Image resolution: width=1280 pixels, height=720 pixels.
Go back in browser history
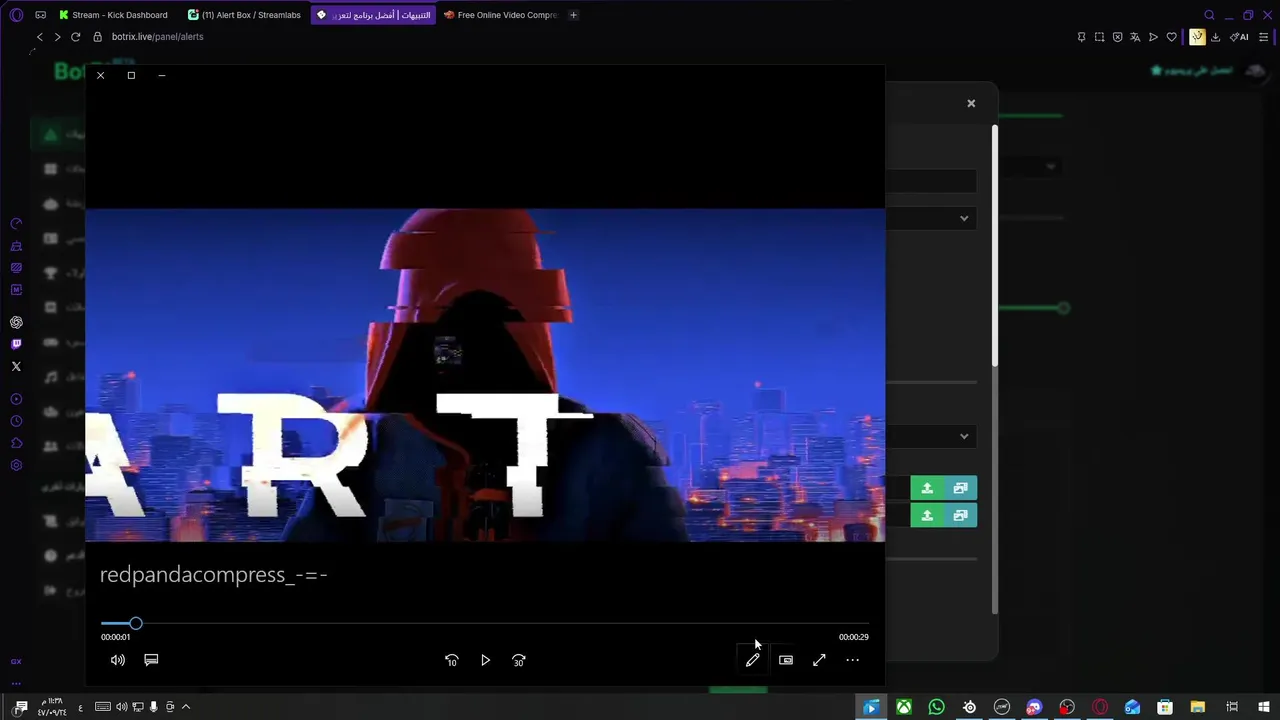40,37
